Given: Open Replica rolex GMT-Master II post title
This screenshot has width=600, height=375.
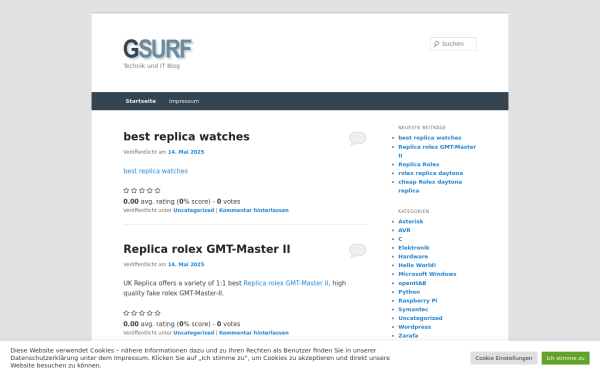Looking at the screenshot, I should tap(207, 249).
